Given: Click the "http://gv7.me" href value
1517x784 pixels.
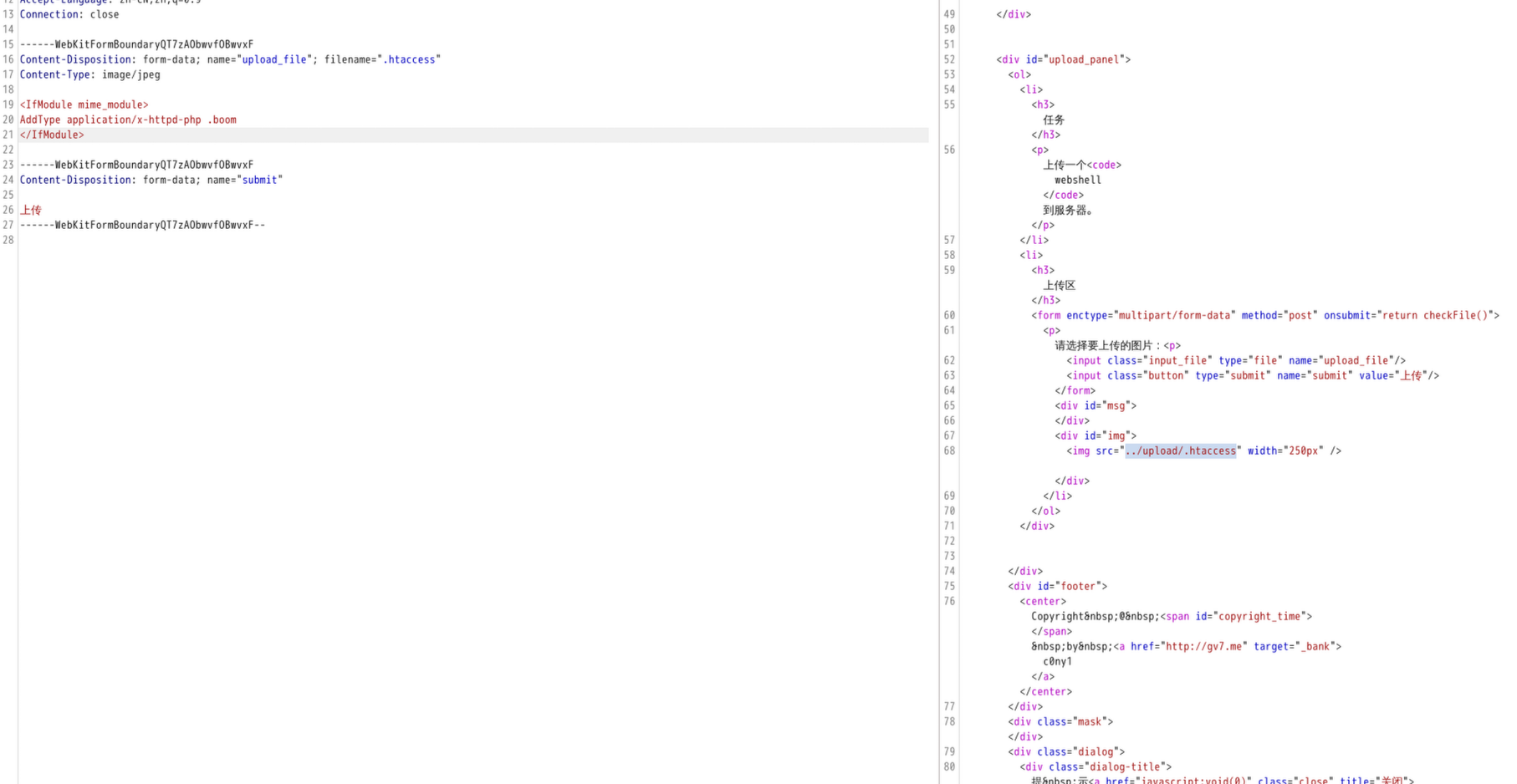Looking at the screenshot, I should 1203,646.
